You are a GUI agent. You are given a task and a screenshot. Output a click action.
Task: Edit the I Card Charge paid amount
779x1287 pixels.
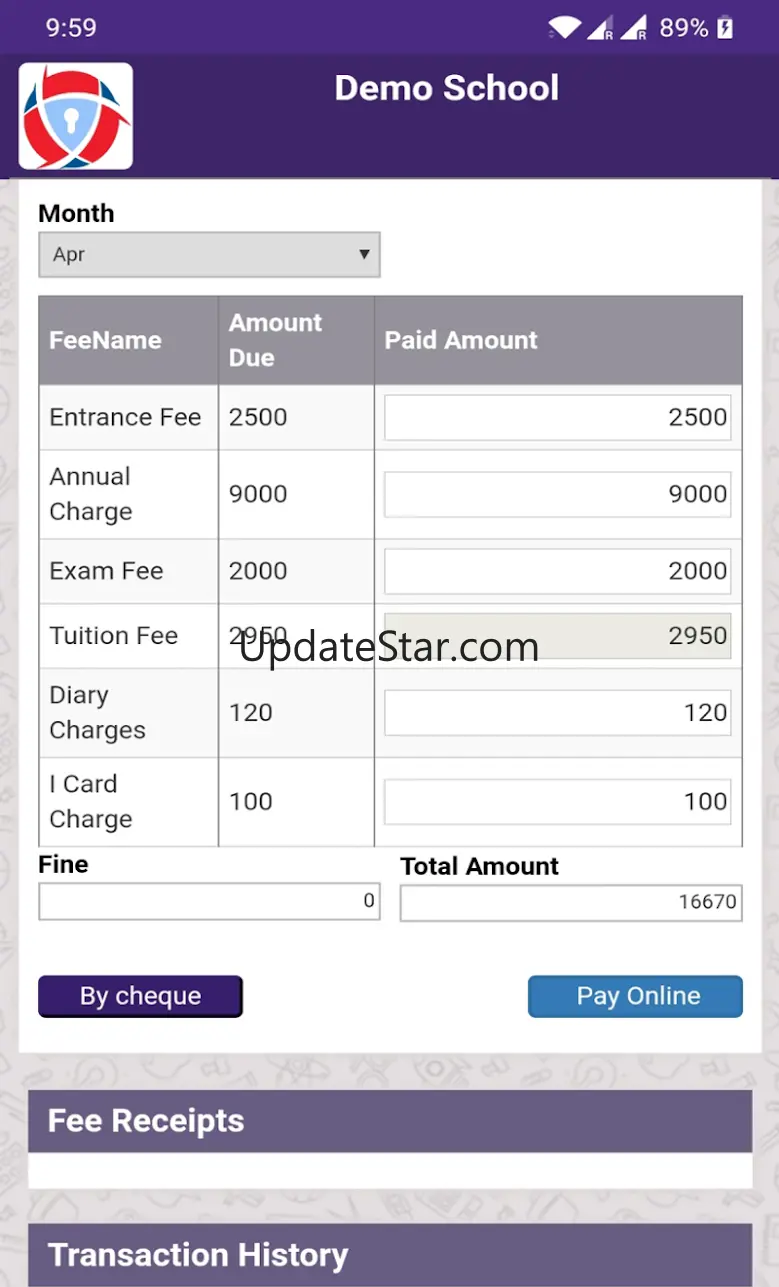[557, 802]
